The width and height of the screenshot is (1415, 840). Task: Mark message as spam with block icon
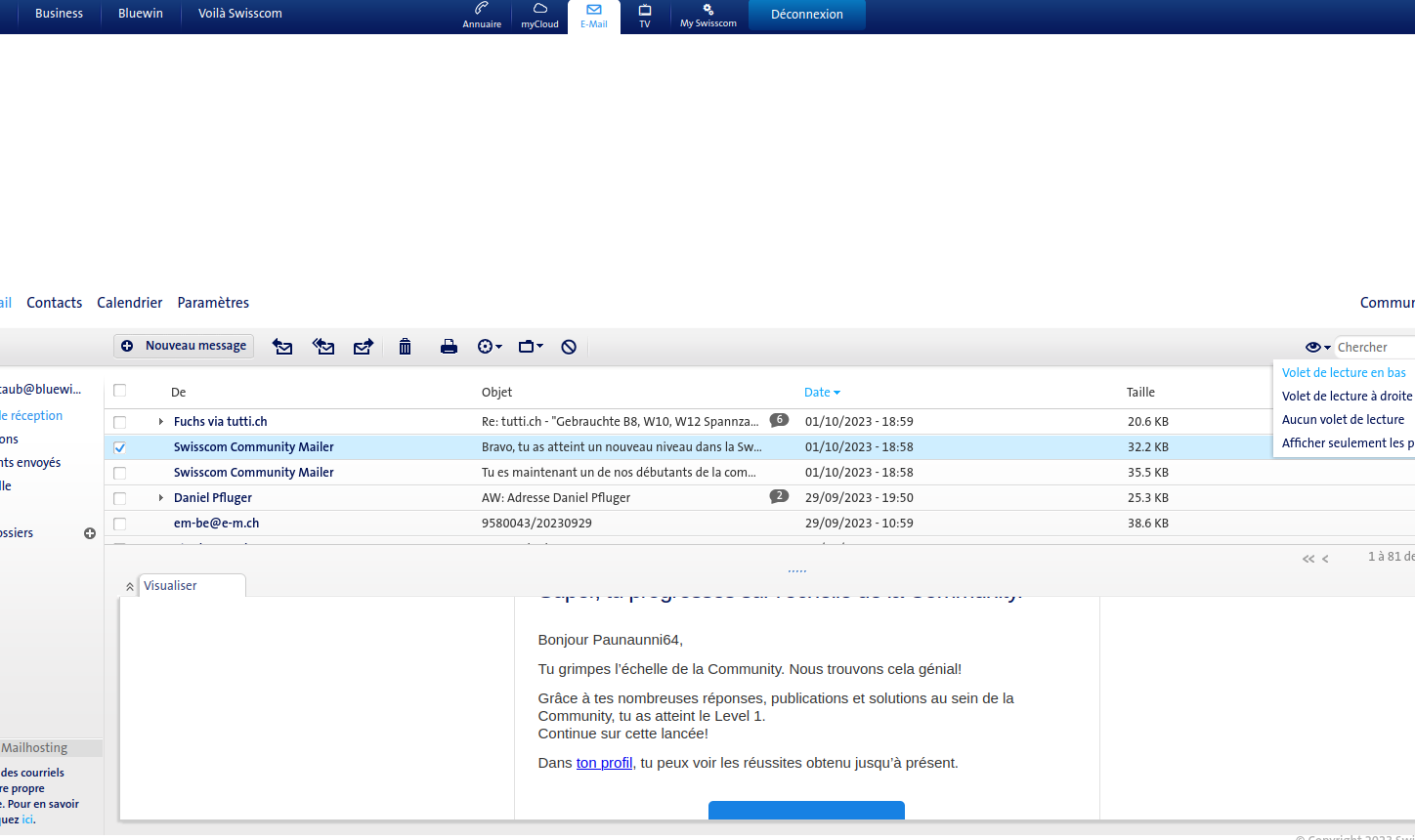click(x=569, y=347)
